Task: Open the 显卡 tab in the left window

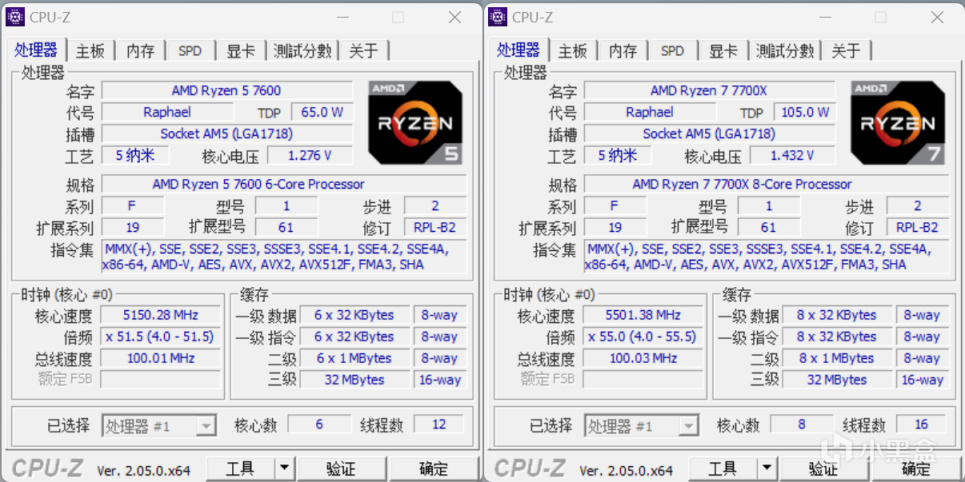Action: point(241,51)
